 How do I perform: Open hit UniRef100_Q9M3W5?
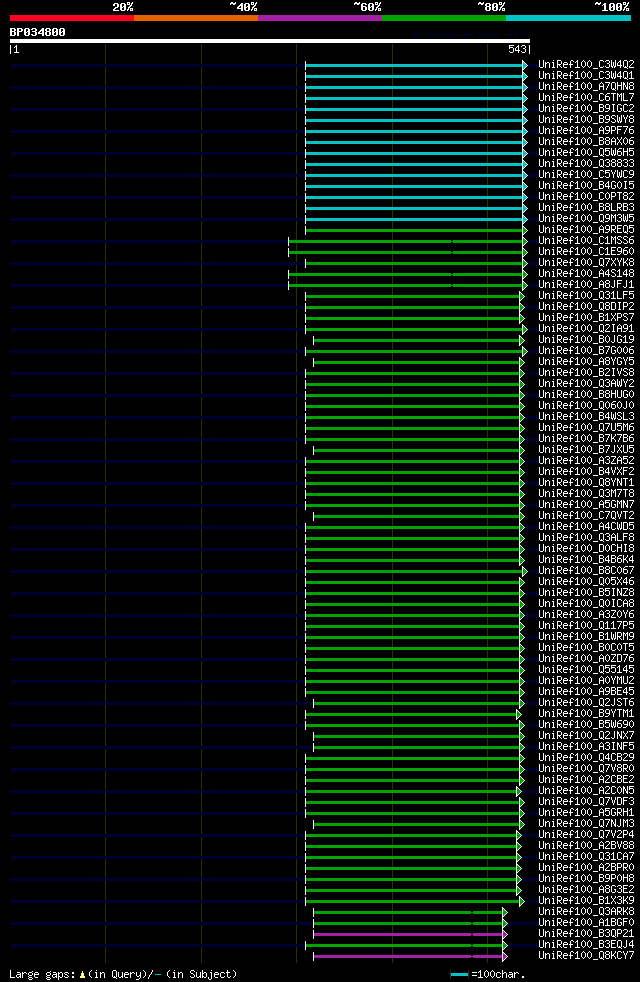point(586,219)
